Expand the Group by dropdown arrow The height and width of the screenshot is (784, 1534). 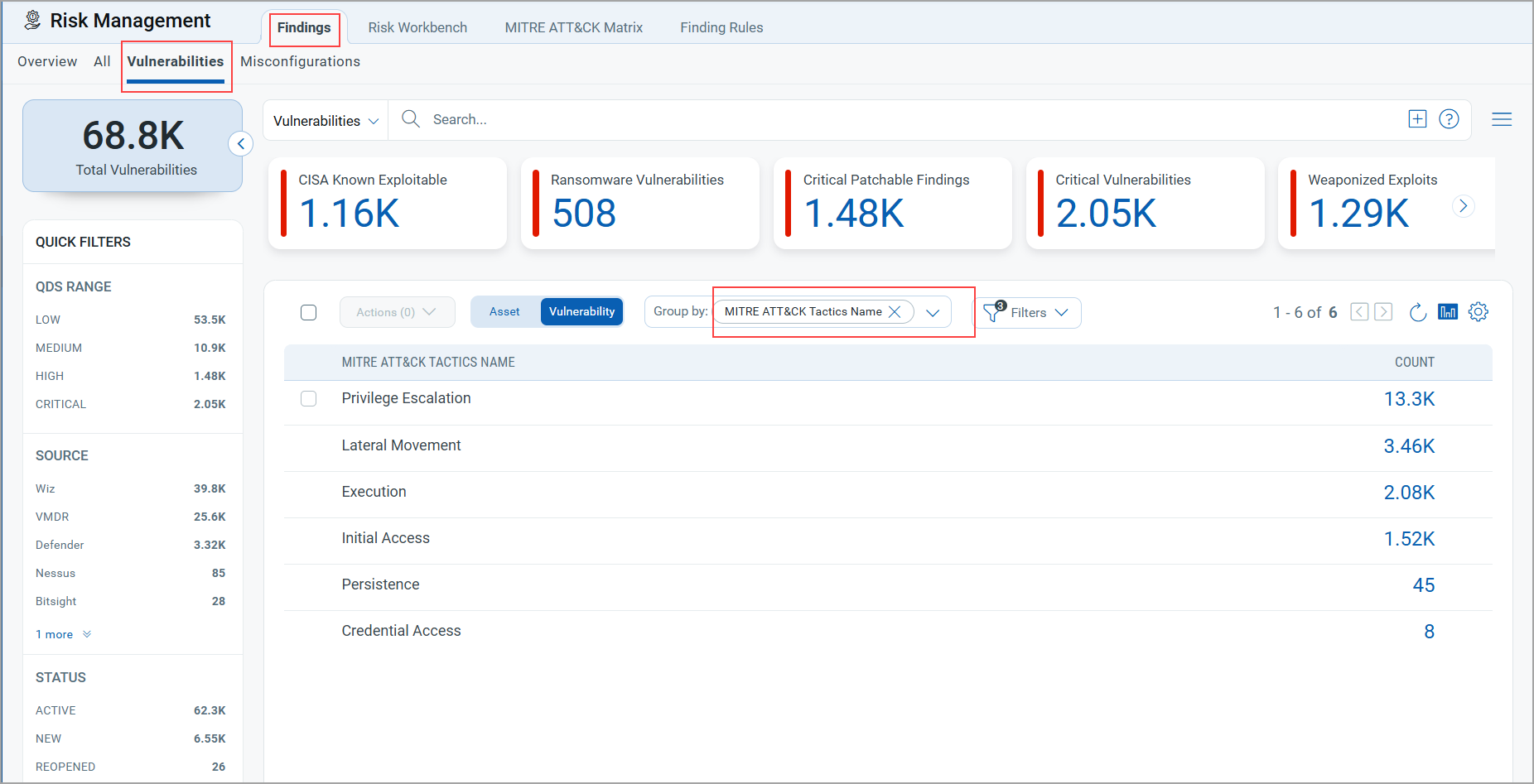pyautogui.click(x=933, y=313)
